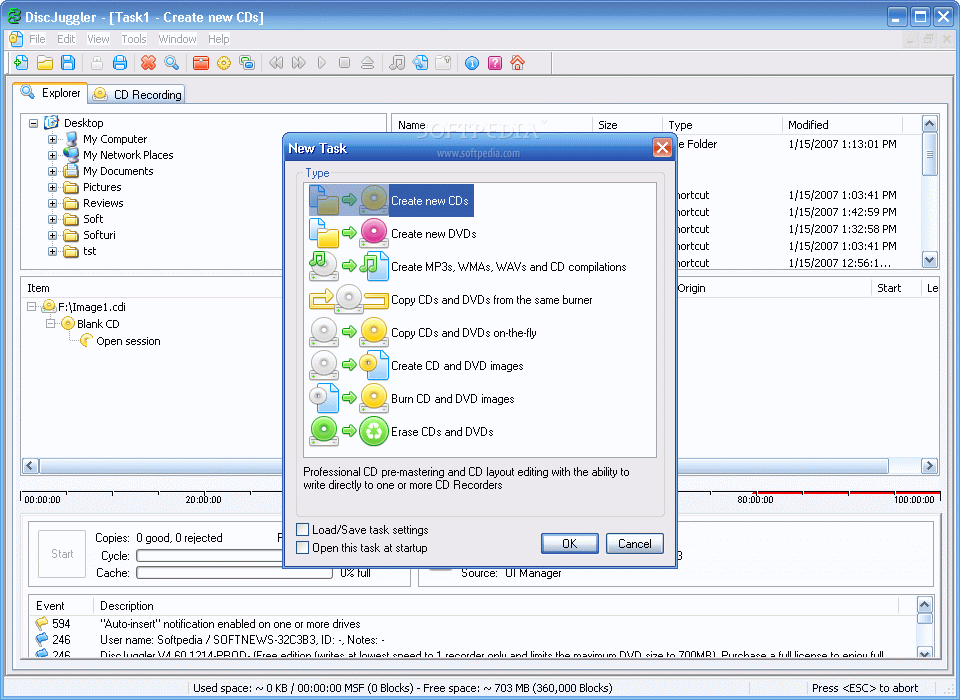Expand the Reviews folder node
Image resolution: width=960 pixels, height=700 pixels.
[52, 203]
